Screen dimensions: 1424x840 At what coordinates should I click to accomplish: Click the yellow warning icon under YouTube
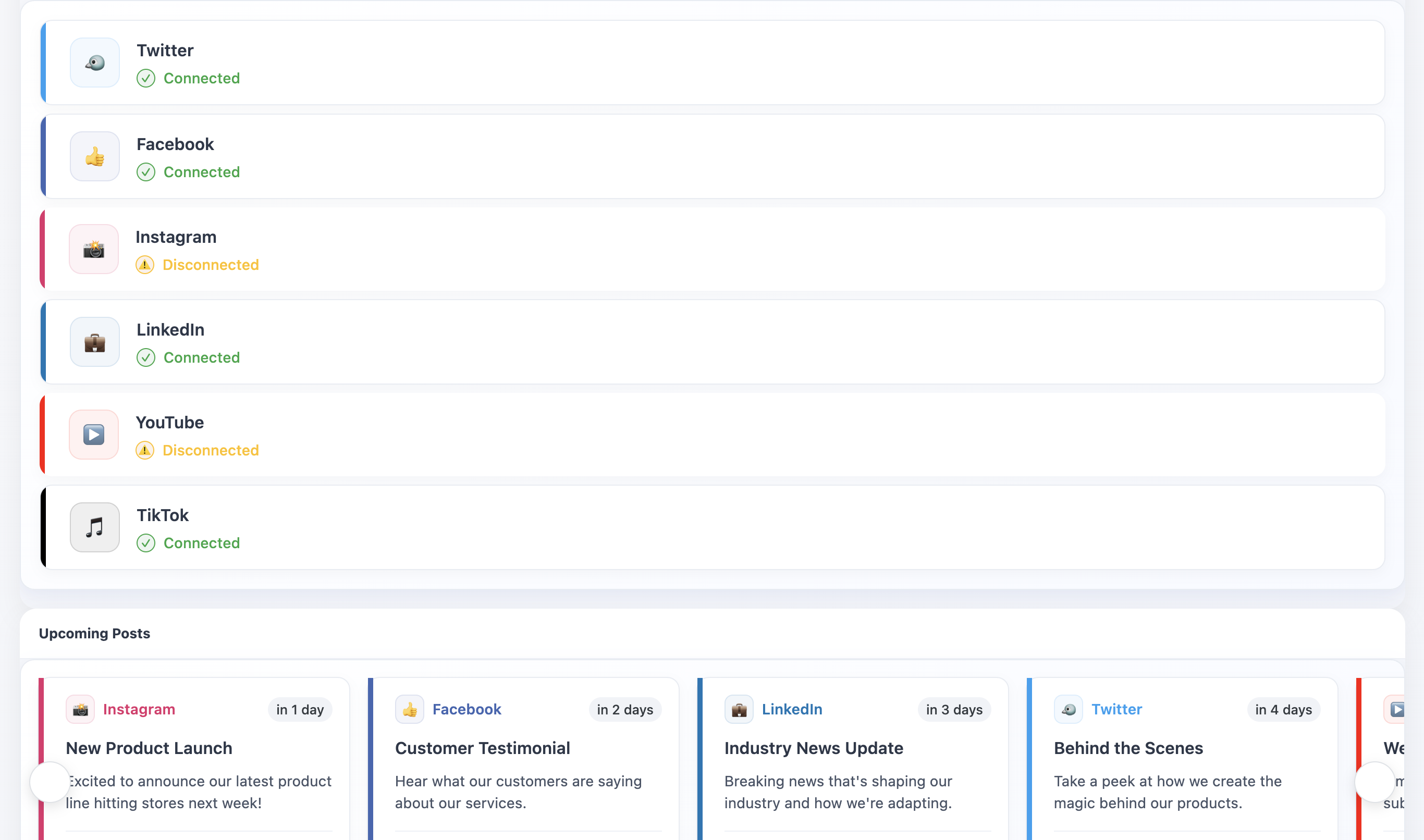coord(144,451)
